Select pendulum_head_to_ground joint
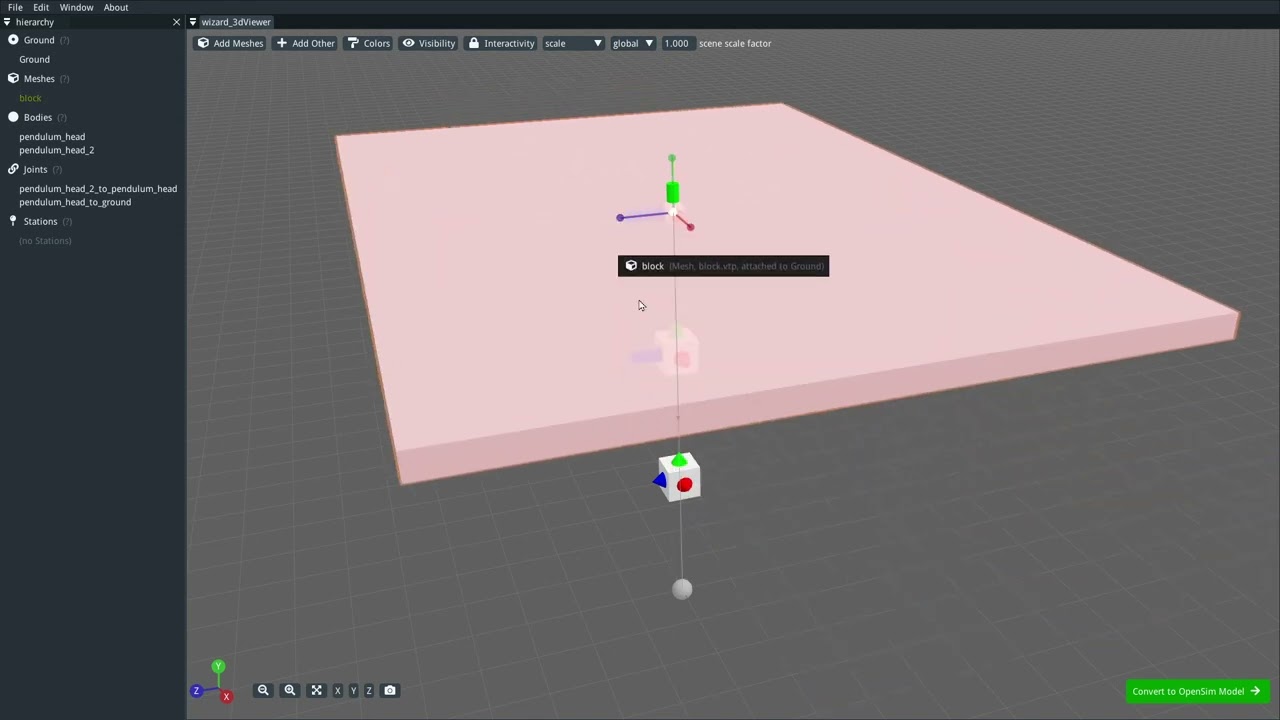The image size is (1280, 720). [75, 202]
